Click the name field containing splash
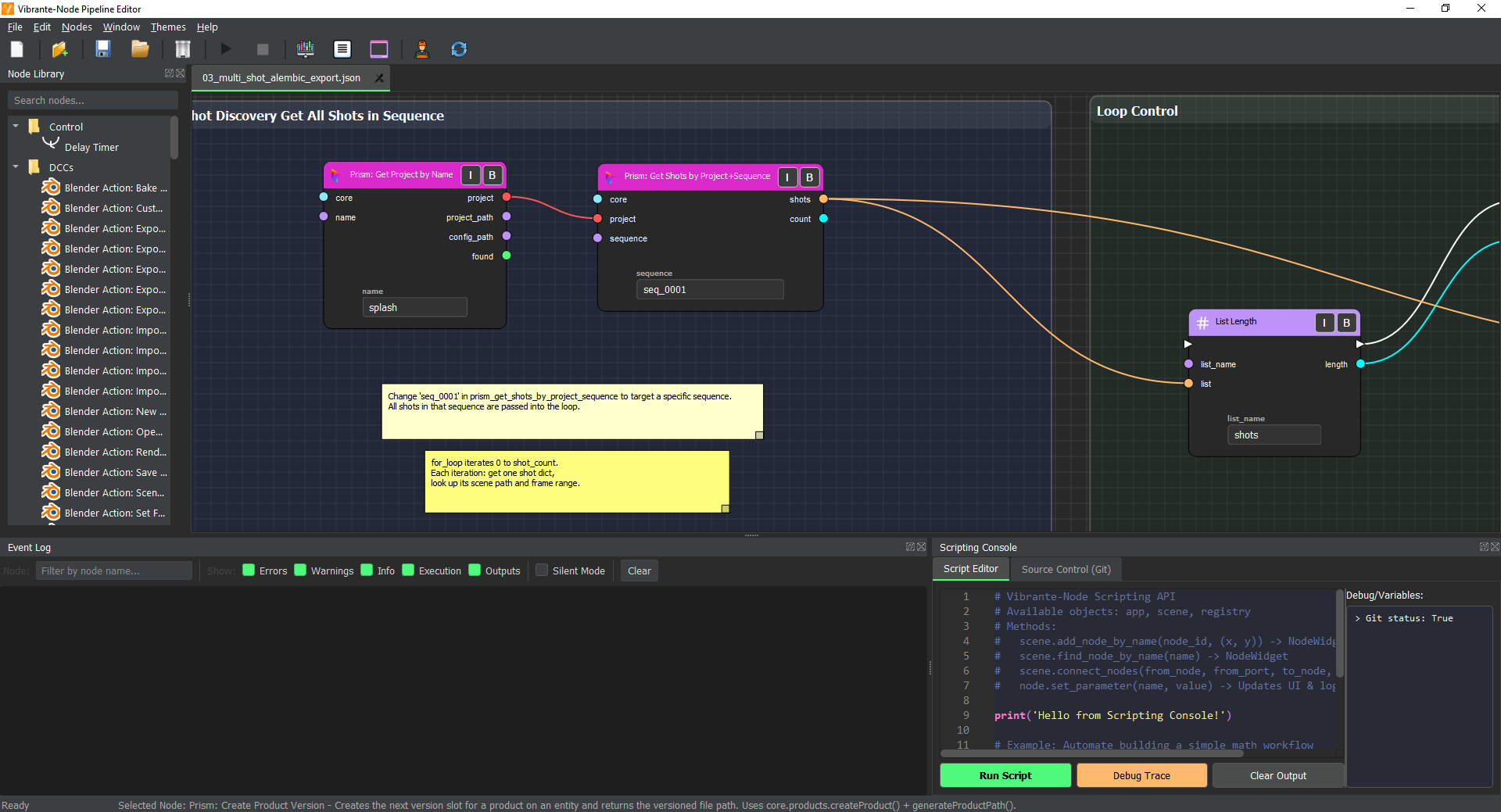The image size is (1501, 812). (x=414, y=307)
